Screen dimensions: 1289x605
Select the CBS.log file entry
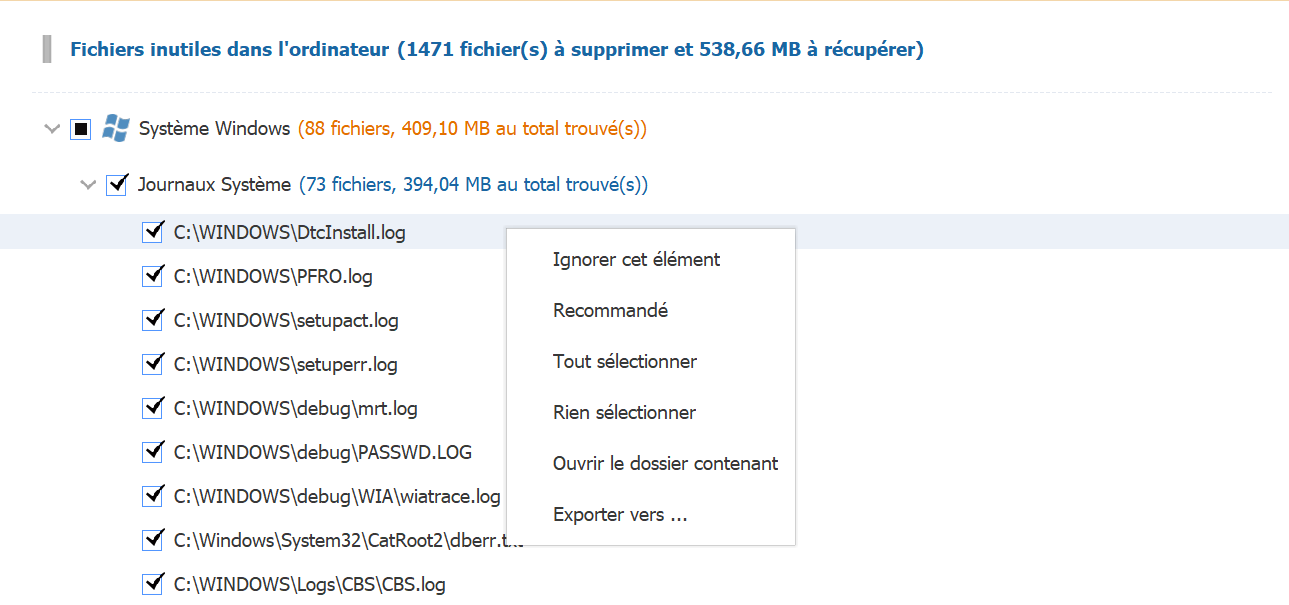pyautogui.click(x=309, y=584)
